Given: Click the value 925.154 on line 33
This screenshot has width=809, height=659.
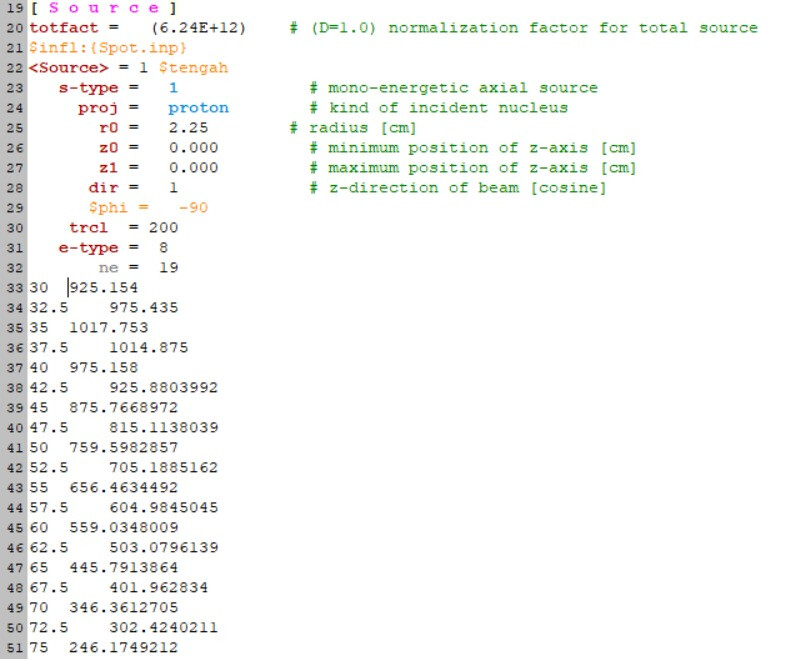Looking at the screenshot, I should (104, 288).
